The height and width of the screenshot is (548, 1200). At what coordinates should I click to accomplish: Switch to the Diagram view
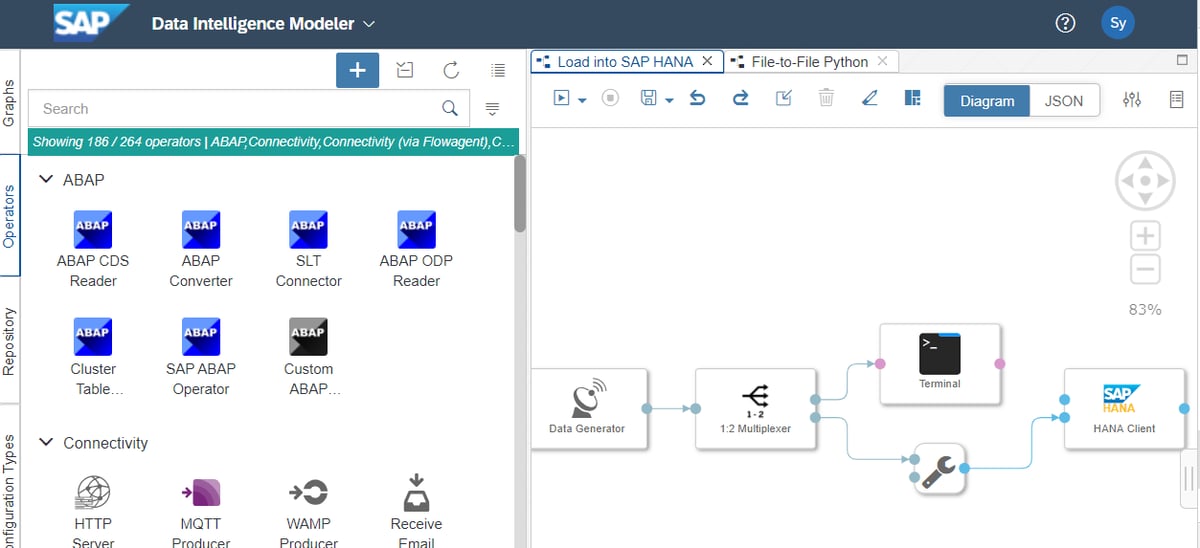pyautogui.click(x=987, y=101)
